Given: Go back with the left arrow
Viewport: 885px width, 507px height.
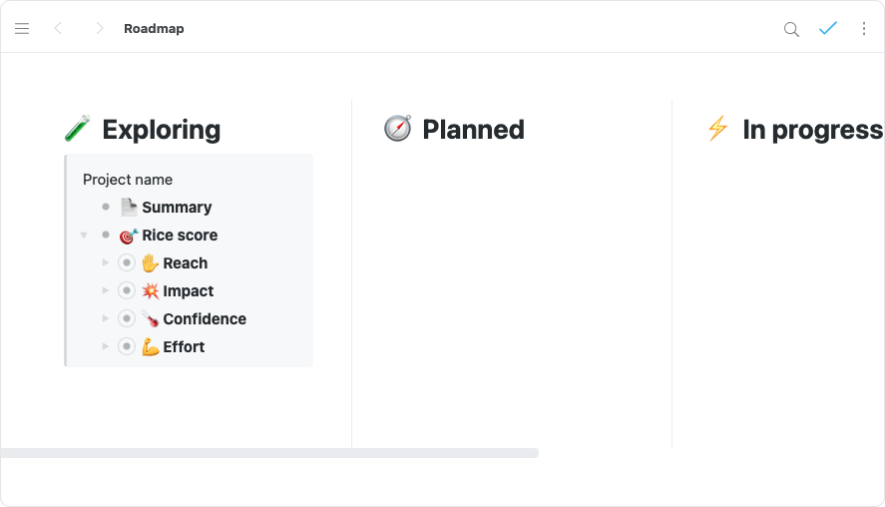Looking at the screenshot, I should coord(58,29).
